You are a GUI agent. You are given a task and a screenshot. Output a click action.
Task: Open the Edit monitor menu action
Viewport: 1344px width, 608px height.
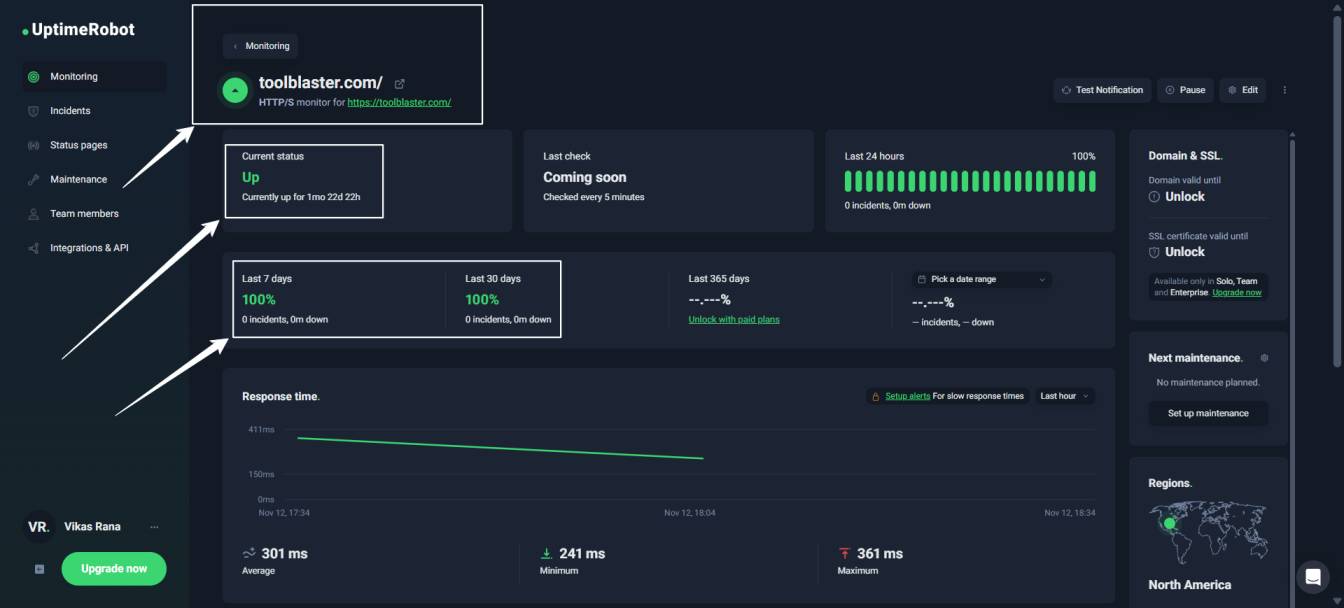point(1243,90)
